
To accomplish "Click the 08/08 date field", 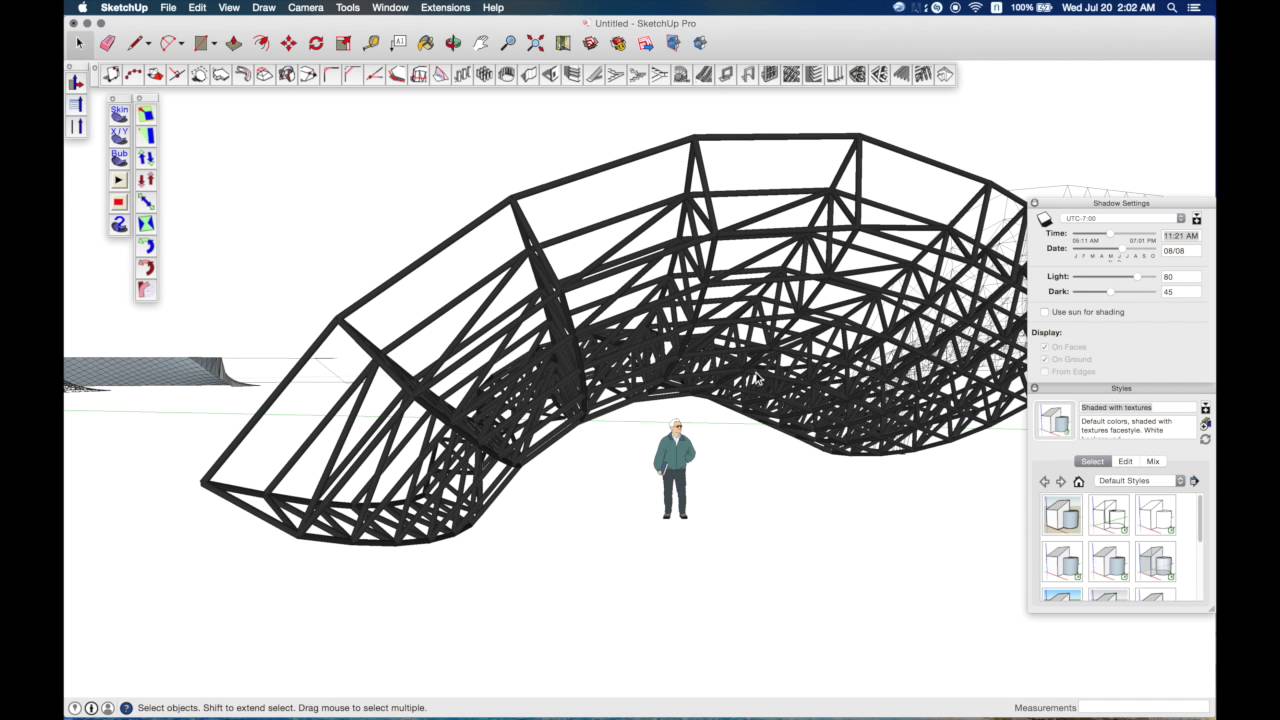I will click(x=1181, y=251).
